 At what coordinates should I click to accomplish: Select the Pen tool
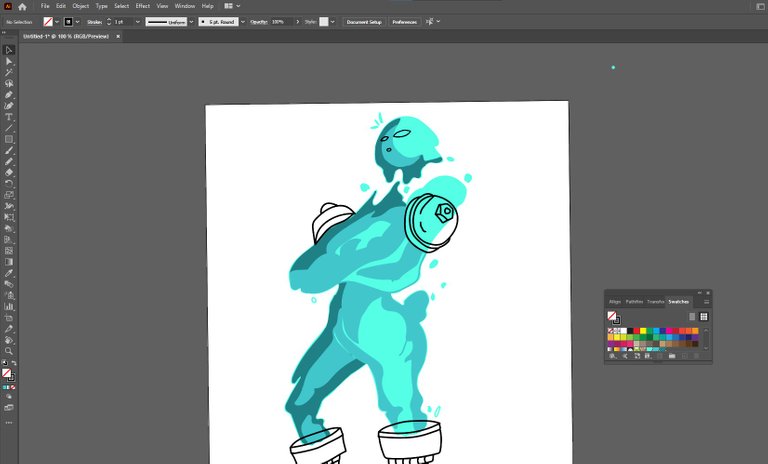9,95
